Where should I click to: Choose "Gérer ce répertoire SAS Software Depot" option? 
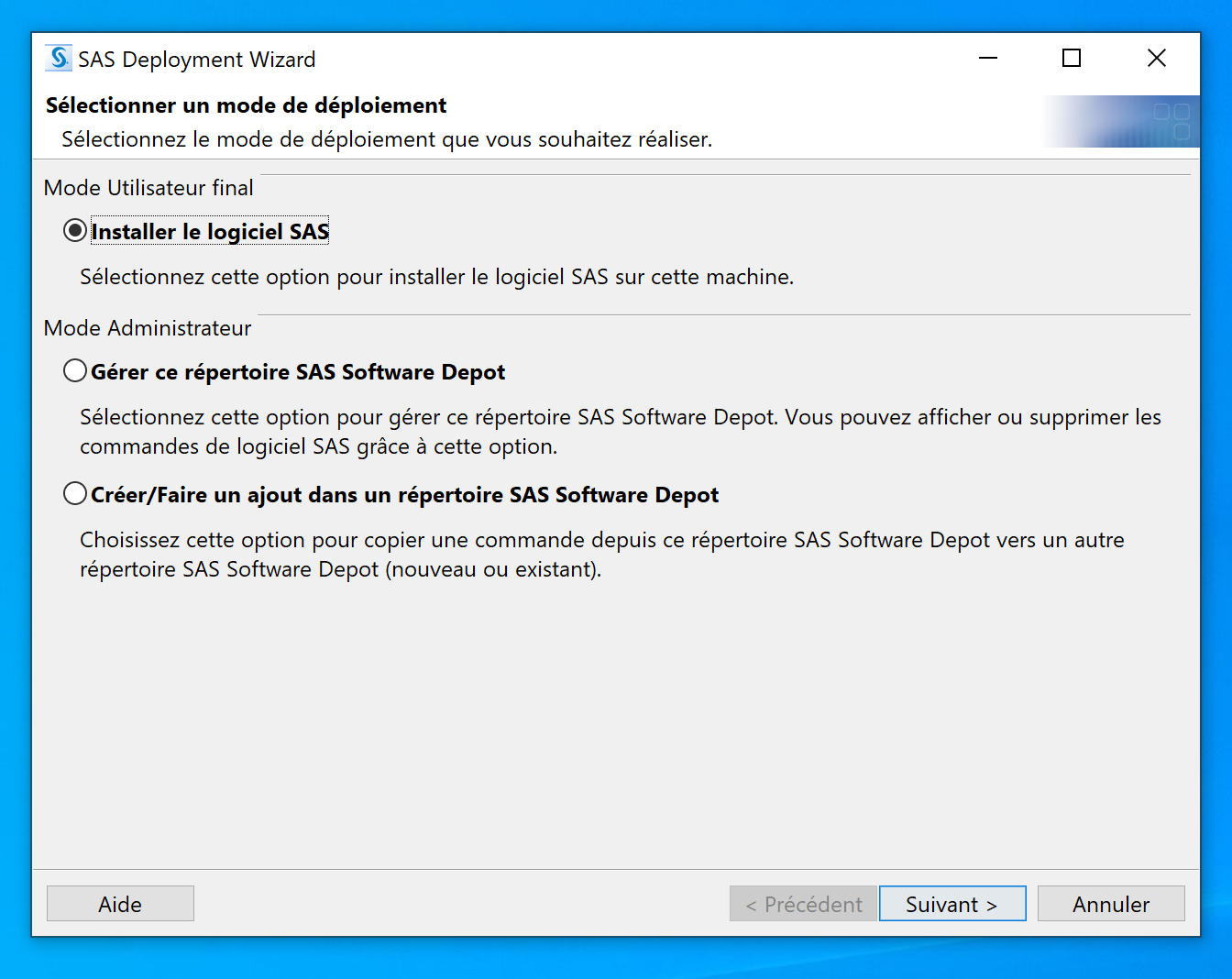coord(75,371)
